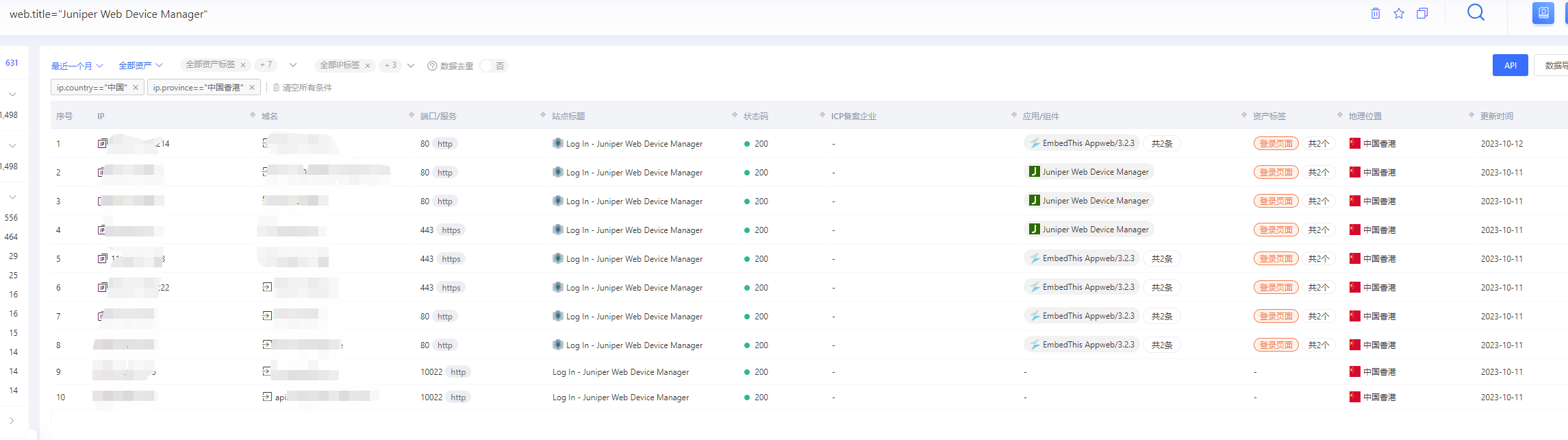Click the http service tag in row 1

coord(445,144)
